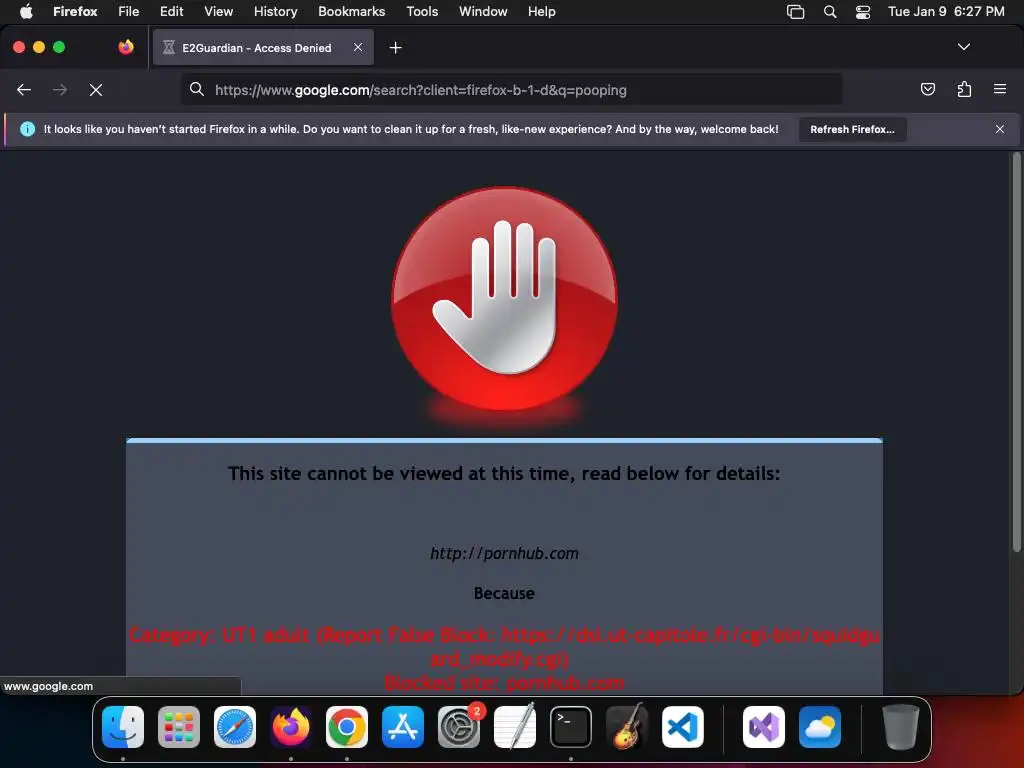Screen dimensions: 1024x768
Task: Open the Apple menu
Action: pyautogui.click(x=26, y=11)
